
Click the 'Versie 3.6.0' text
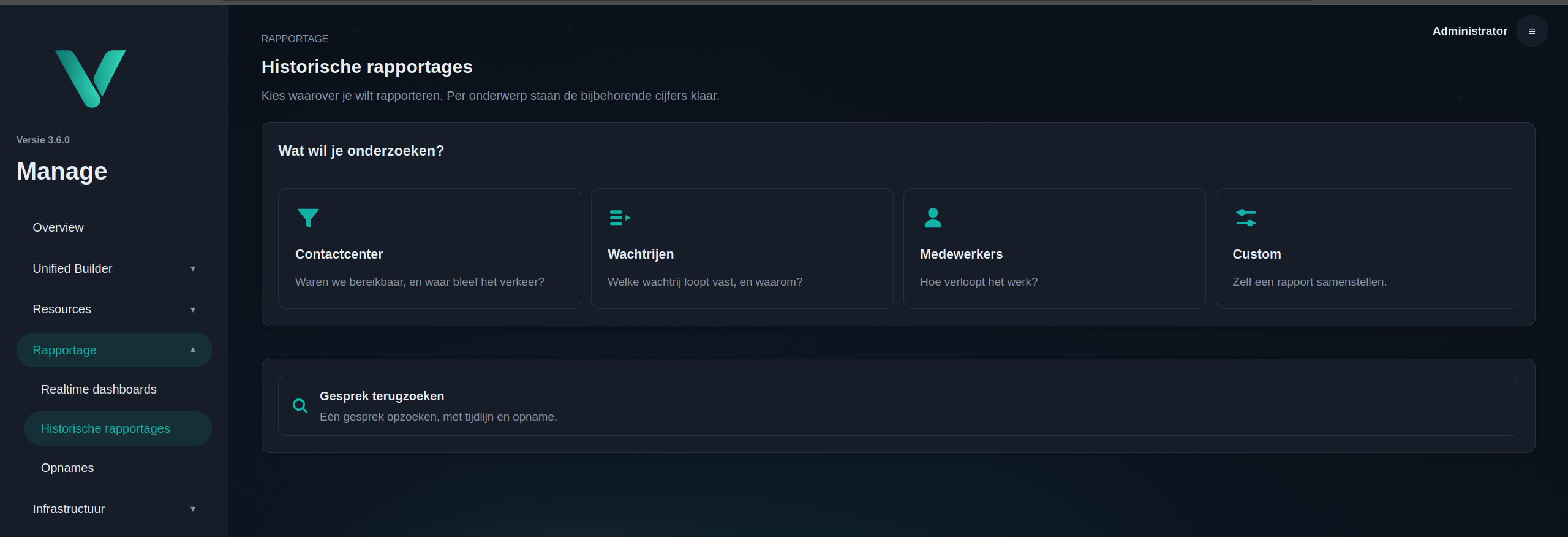tap(43, 140)
